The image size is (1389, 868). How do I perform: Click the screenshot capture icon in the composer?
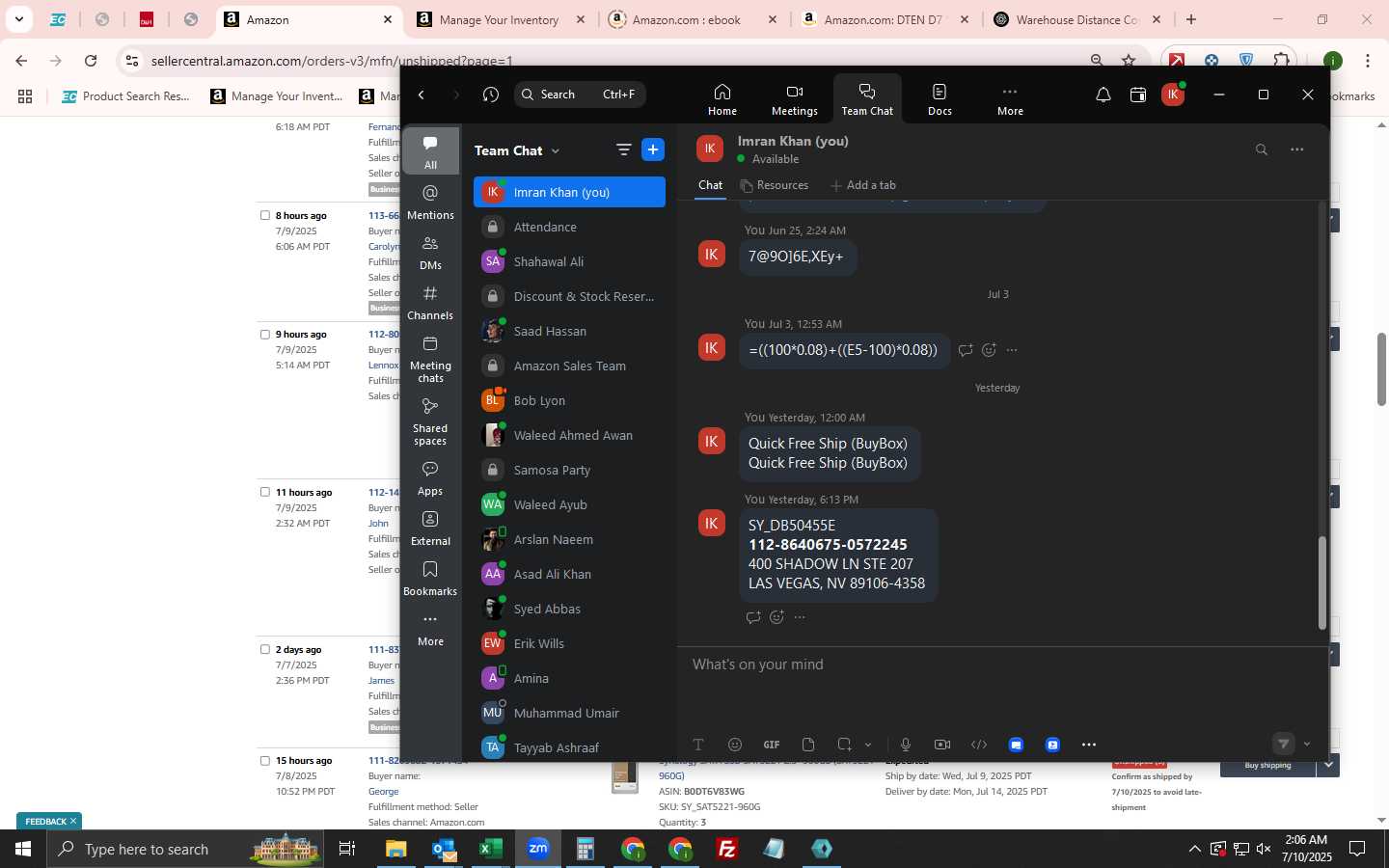(845, 745)
